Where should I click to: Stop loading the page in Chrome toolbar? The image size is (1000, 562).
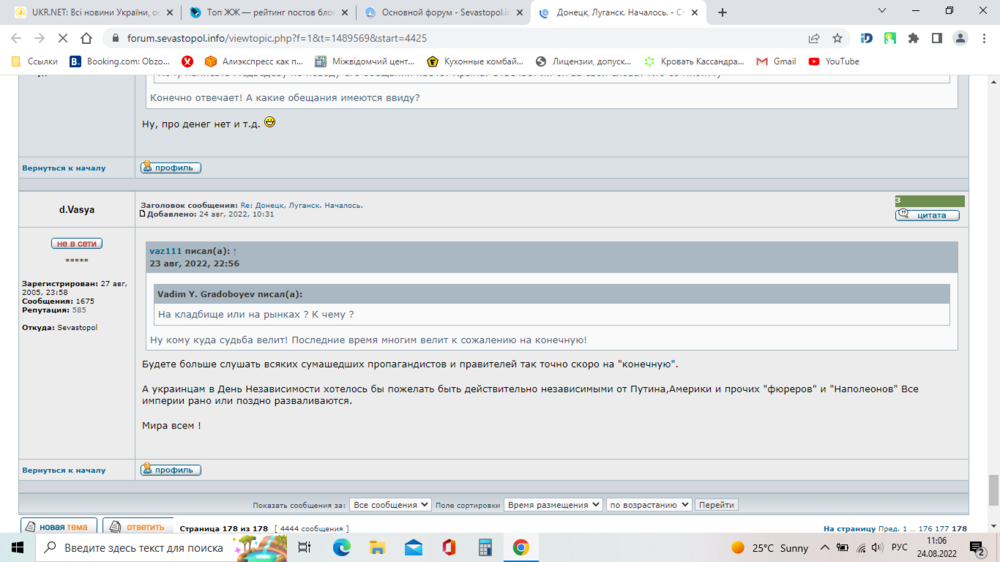[x=62, y=38]
